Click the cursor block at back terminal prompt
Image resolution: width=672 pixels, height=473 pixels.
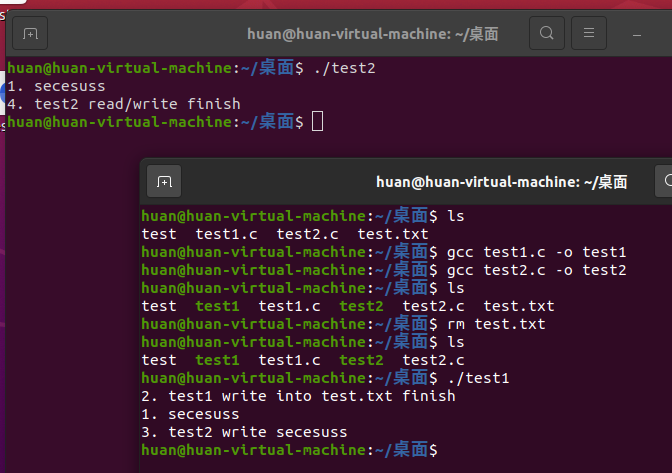(x=317, y=122)
